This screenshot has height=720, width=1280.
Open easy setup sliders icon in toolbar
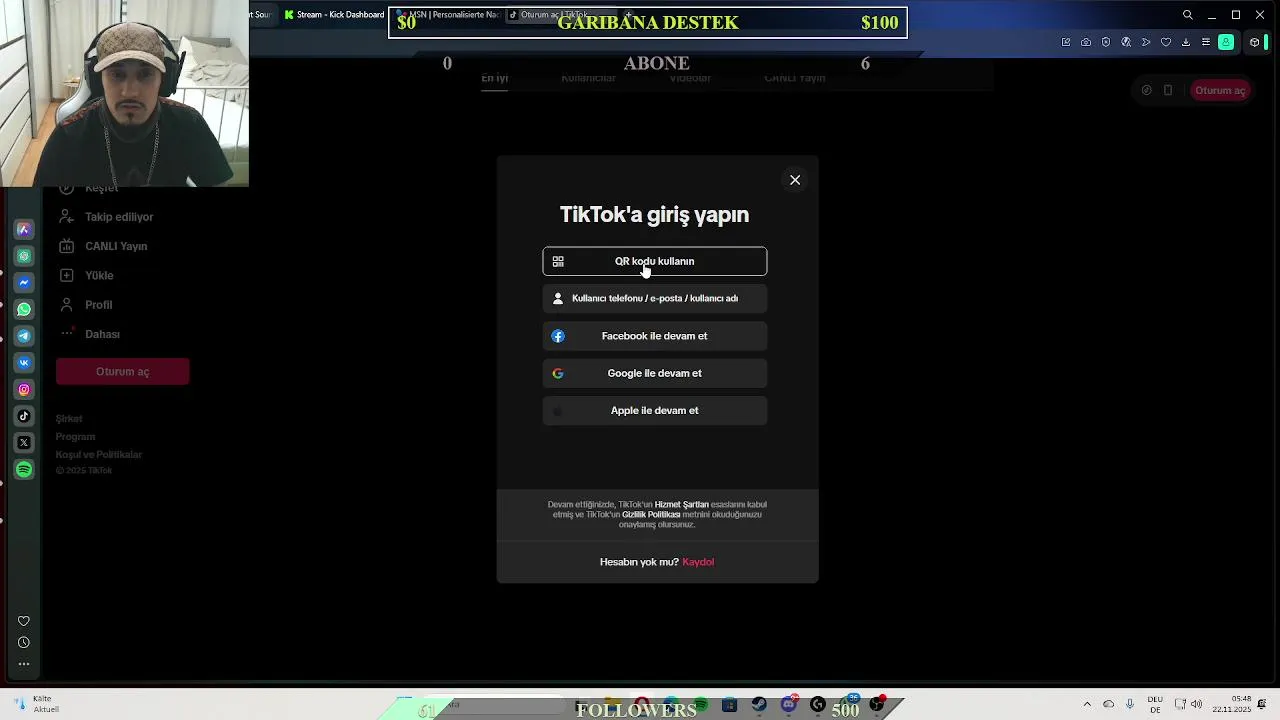point(1206,42)
